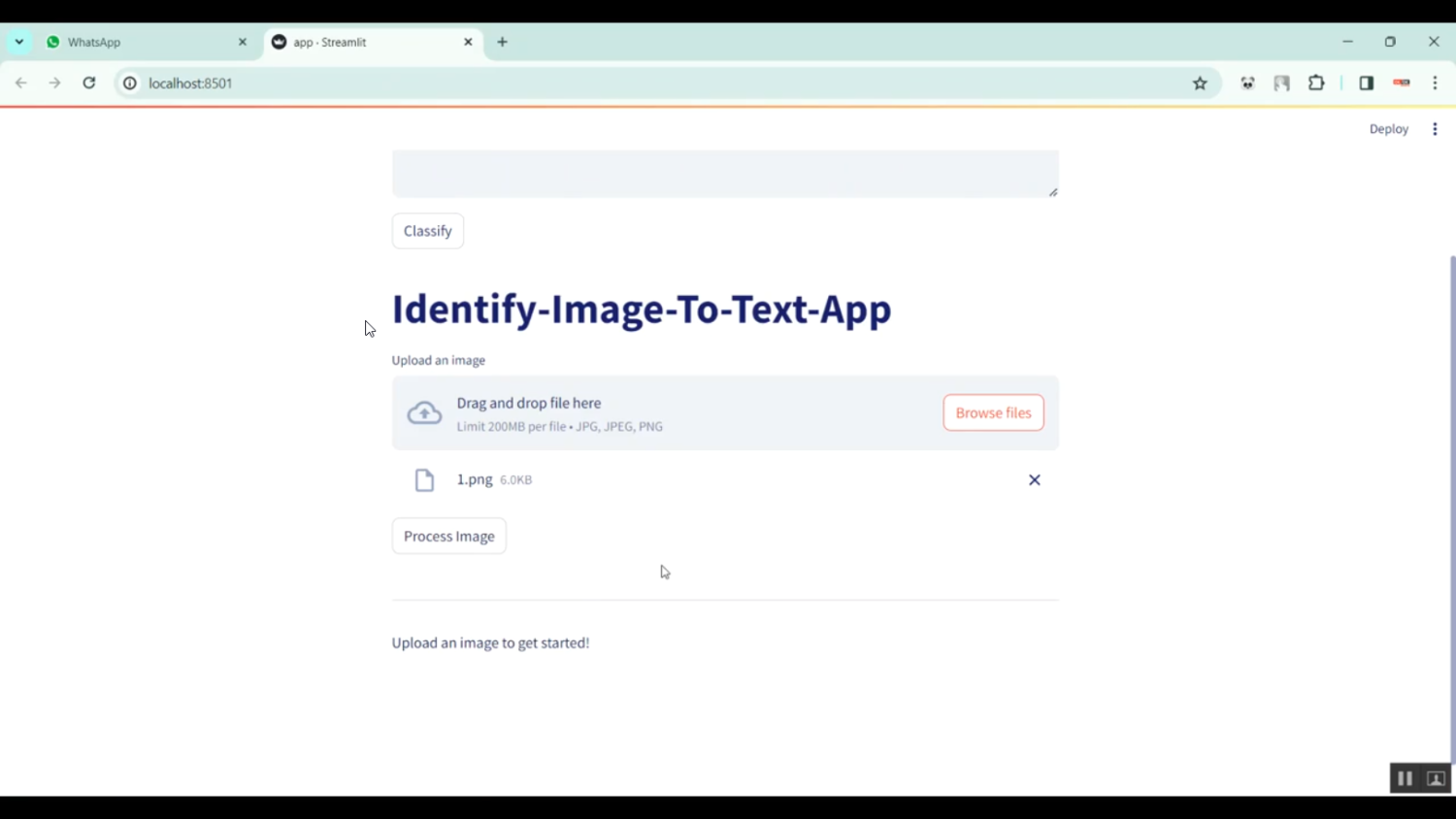The width and height of the screenshot is (1456, 819).
Task: Expand the tab search dropdown arrow
Action: coord(19,42)
